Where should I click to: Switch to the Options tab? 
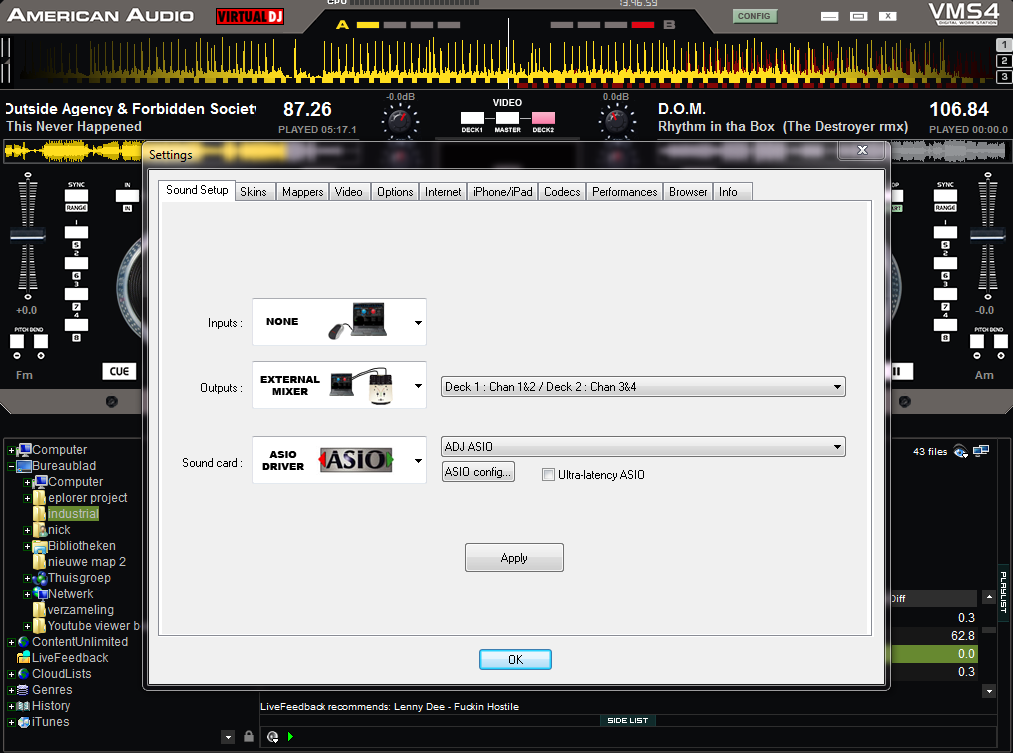395,192
